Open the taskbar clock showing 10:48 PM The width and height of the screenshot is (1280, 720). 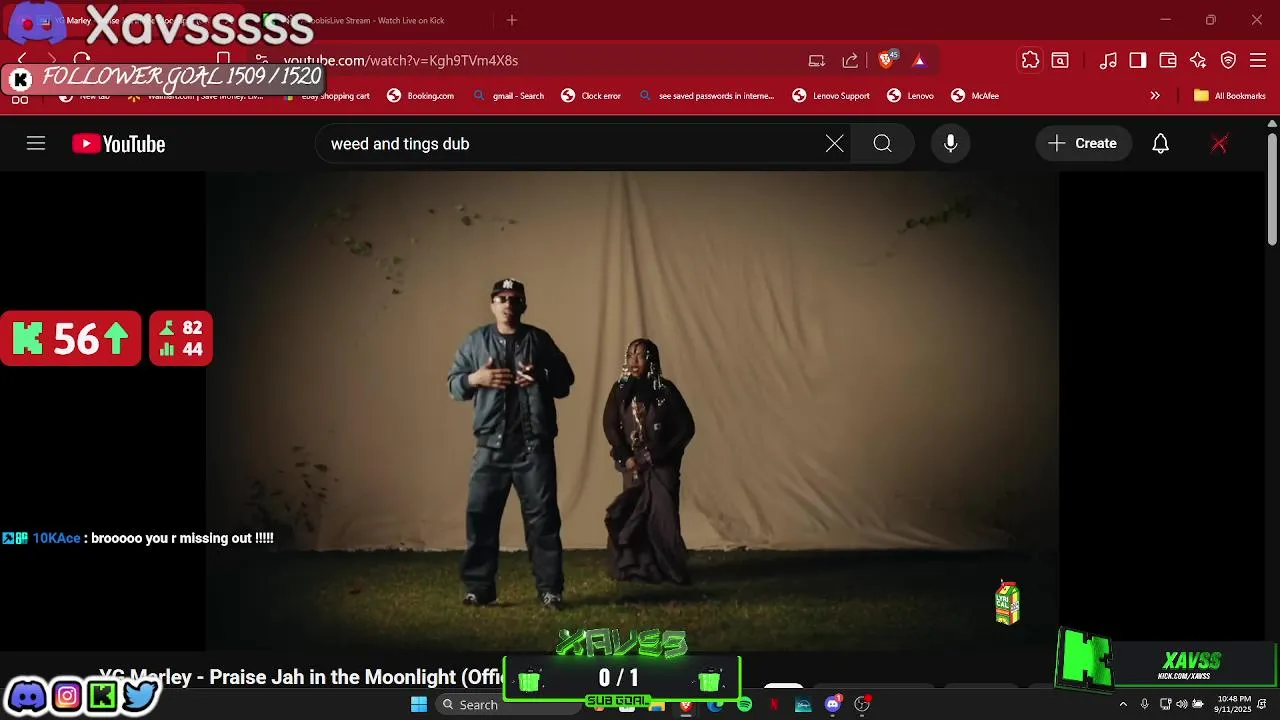point(1234,704)
